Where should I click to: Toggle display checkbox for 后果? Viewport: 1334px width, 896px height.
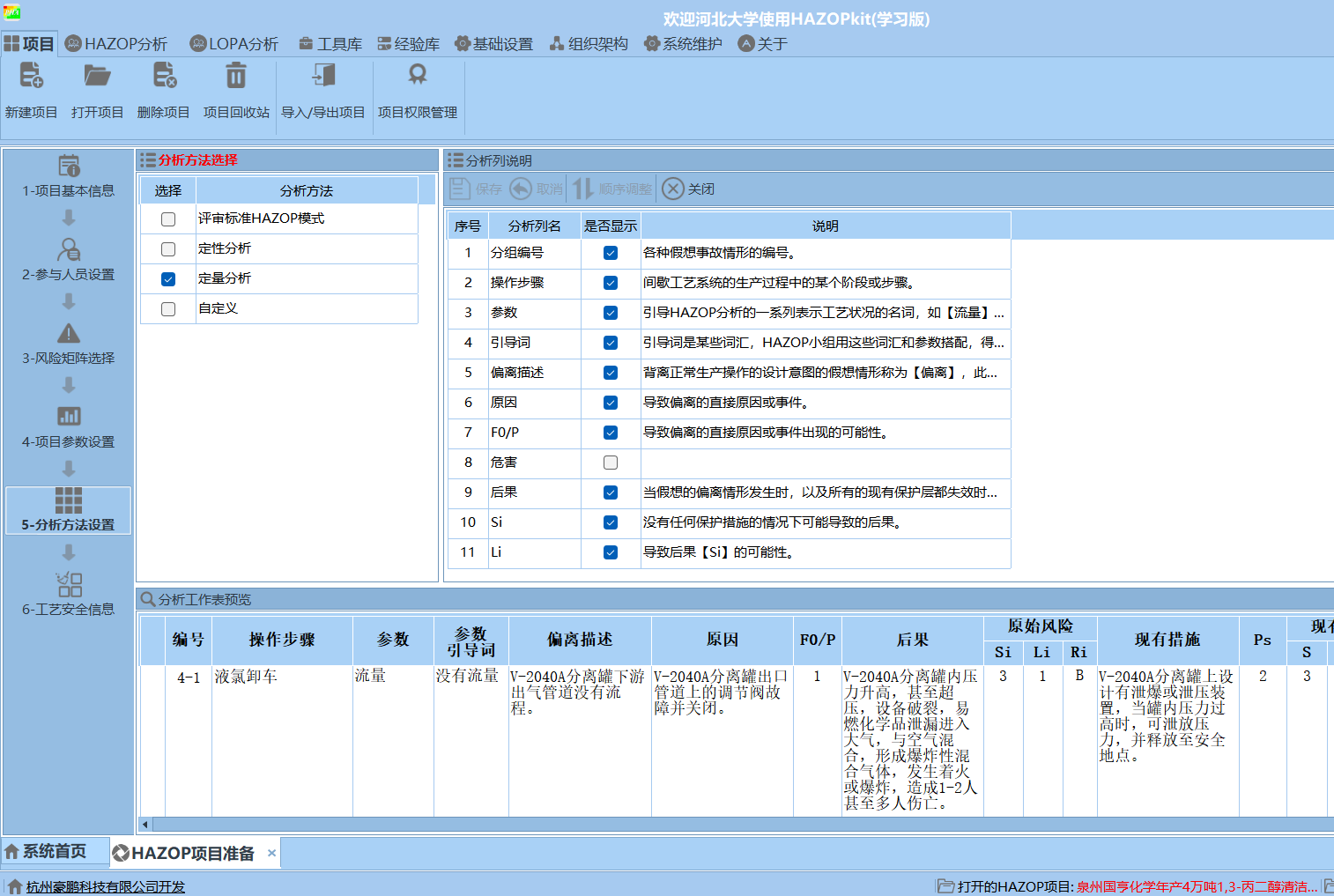611,492
